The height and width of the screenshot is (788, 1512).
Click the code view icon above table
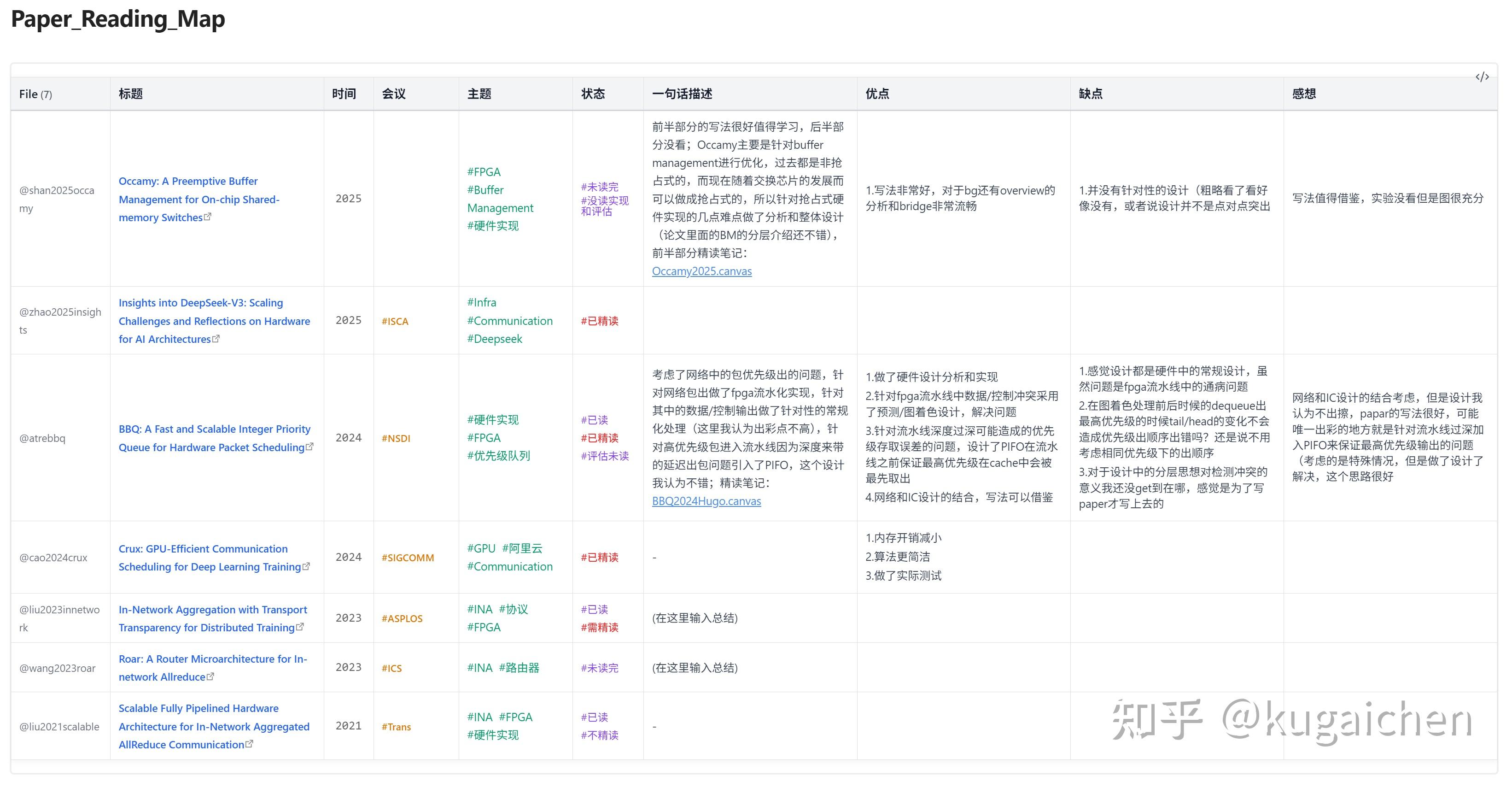1482,77
